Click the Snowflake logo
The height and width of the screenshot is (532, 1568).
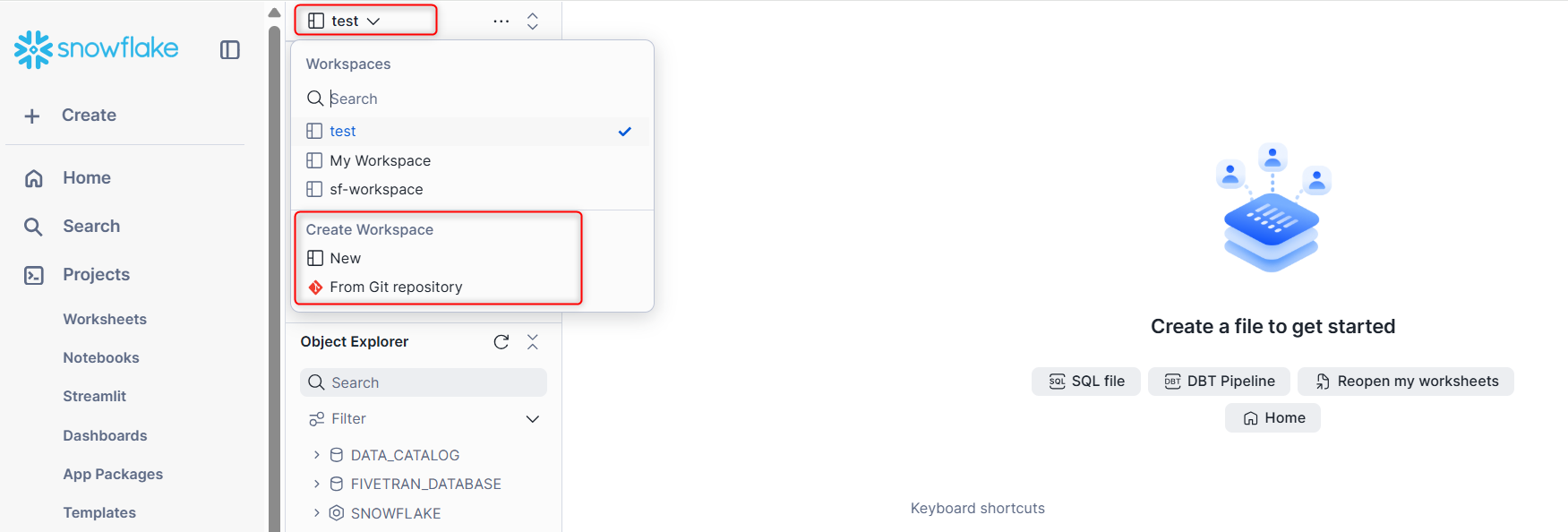coord(96,49)
